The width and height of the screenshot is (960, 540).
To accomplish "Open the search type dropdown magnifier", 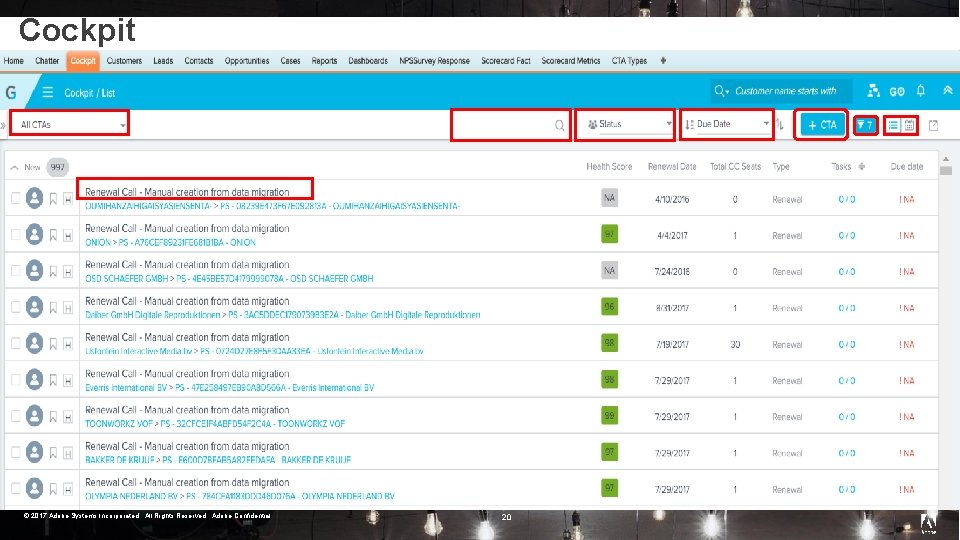I will click(721, 91).
